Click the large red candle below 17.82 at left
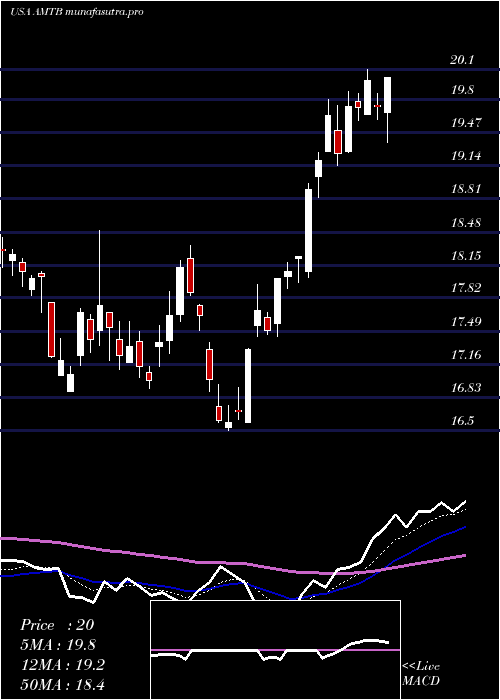This screenshot has width=500, height=700. click(x=52, y=329)
